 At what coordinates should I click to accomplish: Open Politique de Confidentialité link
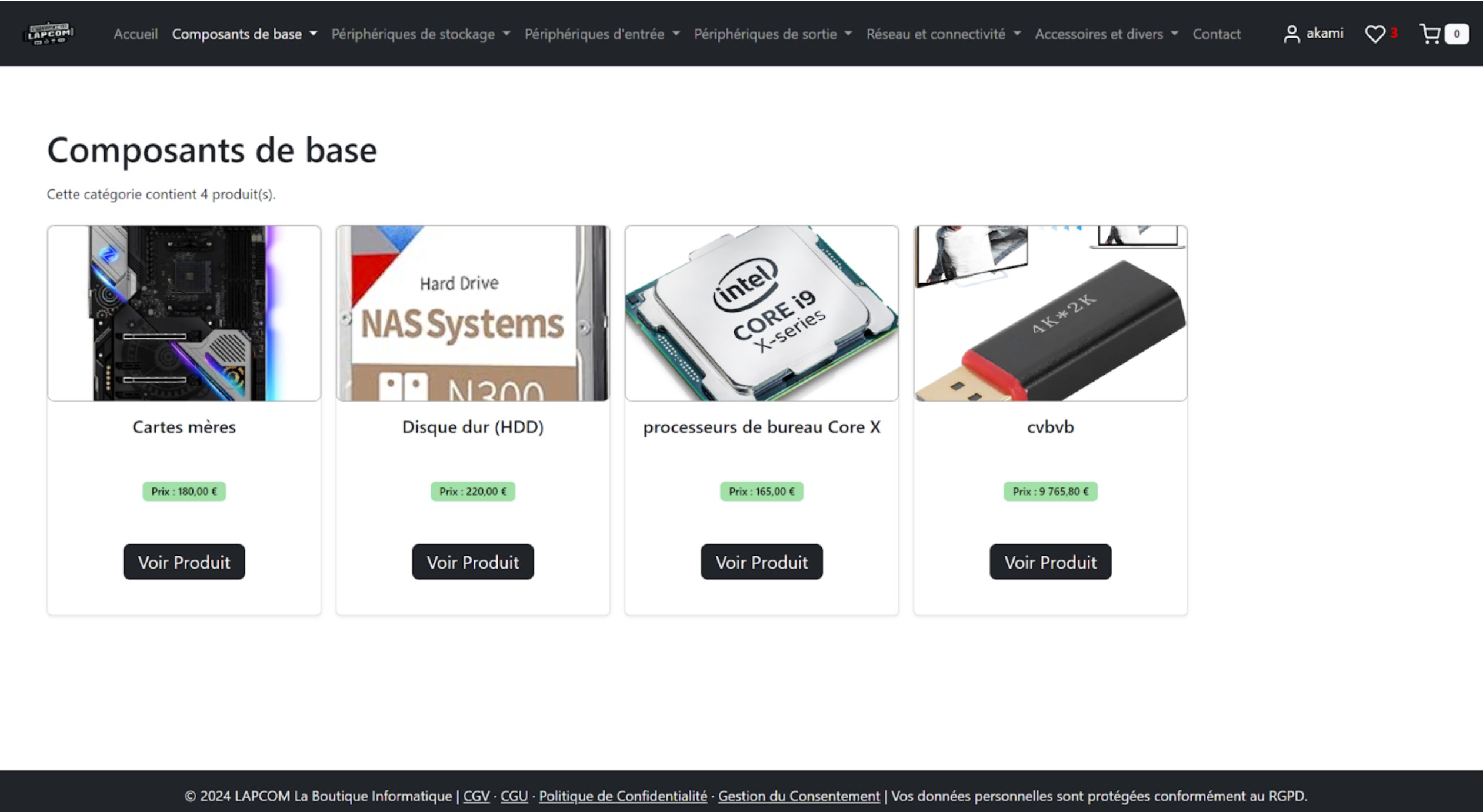[x=622, y=796]
